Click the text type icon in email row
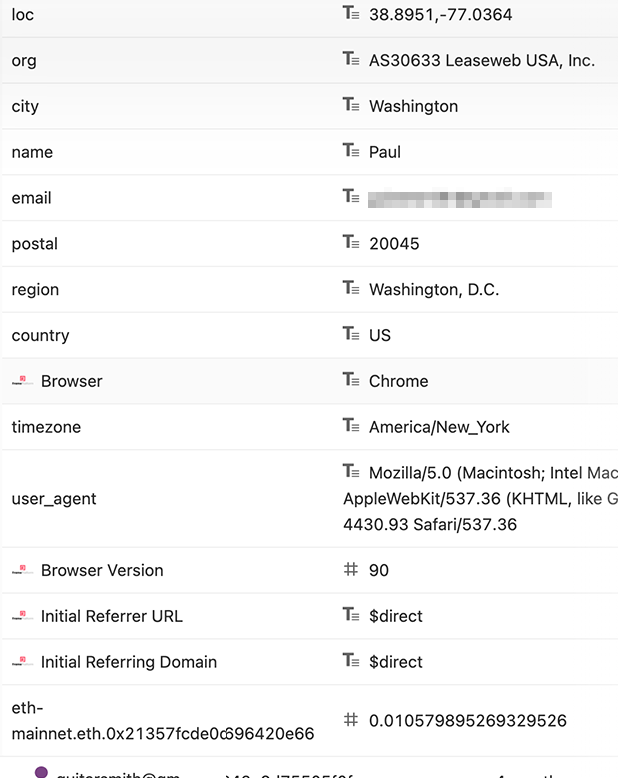The height and width of the screenshot is (778, 618). click(x=351, y=196)
